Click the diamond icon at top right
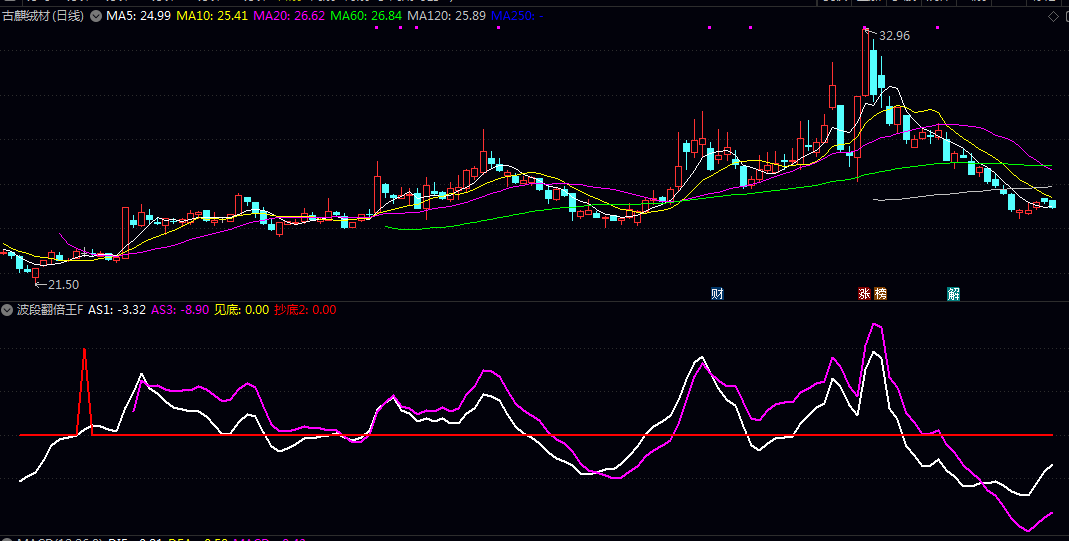 [x=1052, y=17]
